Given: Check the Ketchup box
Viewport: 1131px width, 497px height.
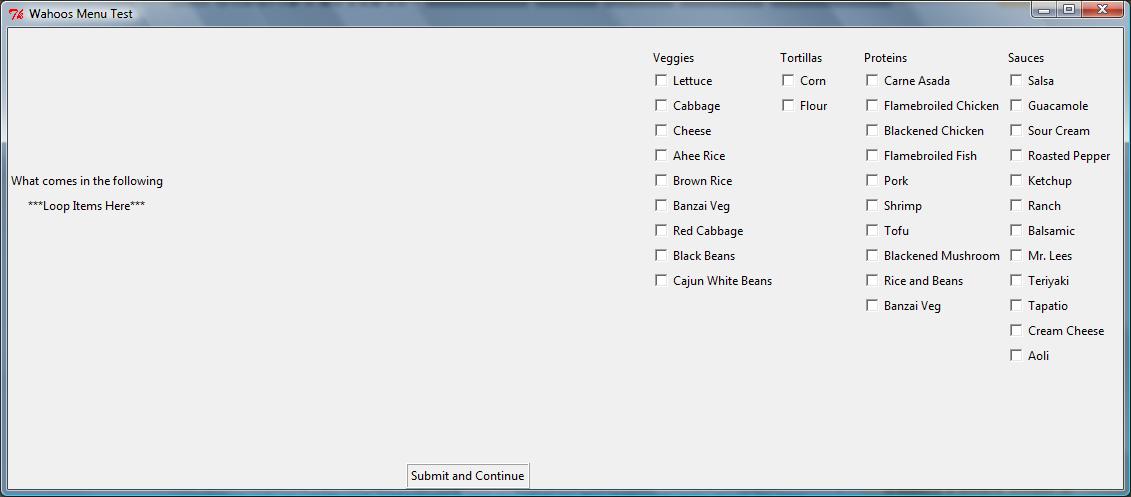Looking at the screenshot, I should coord(1016,180).
